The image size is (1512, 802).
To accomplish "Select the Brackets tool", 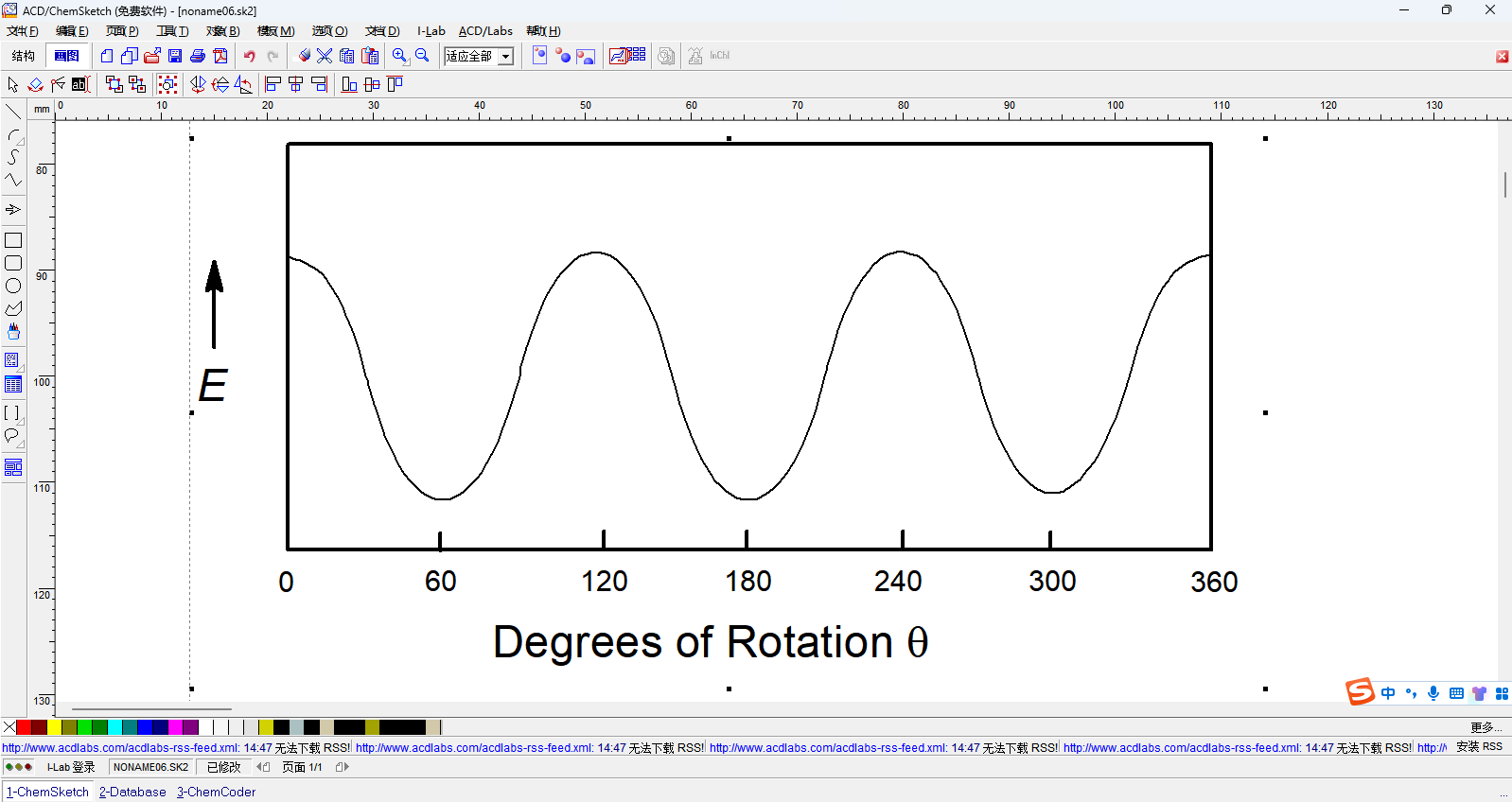I will point(13,413).
